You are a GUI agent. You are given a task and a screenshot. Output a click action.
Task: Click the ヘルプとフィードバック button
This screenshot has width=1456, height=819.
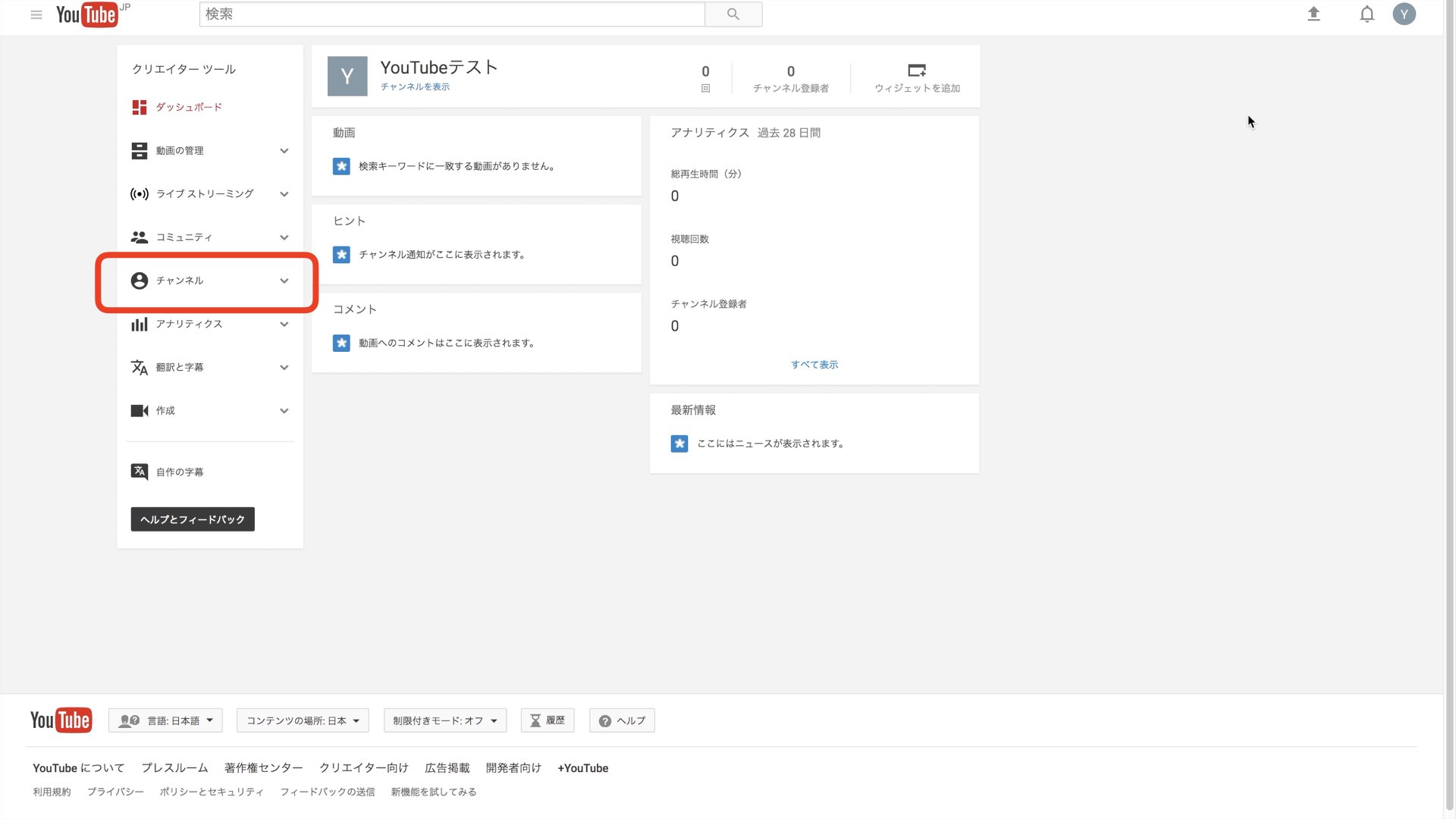(x=193, y=519)
